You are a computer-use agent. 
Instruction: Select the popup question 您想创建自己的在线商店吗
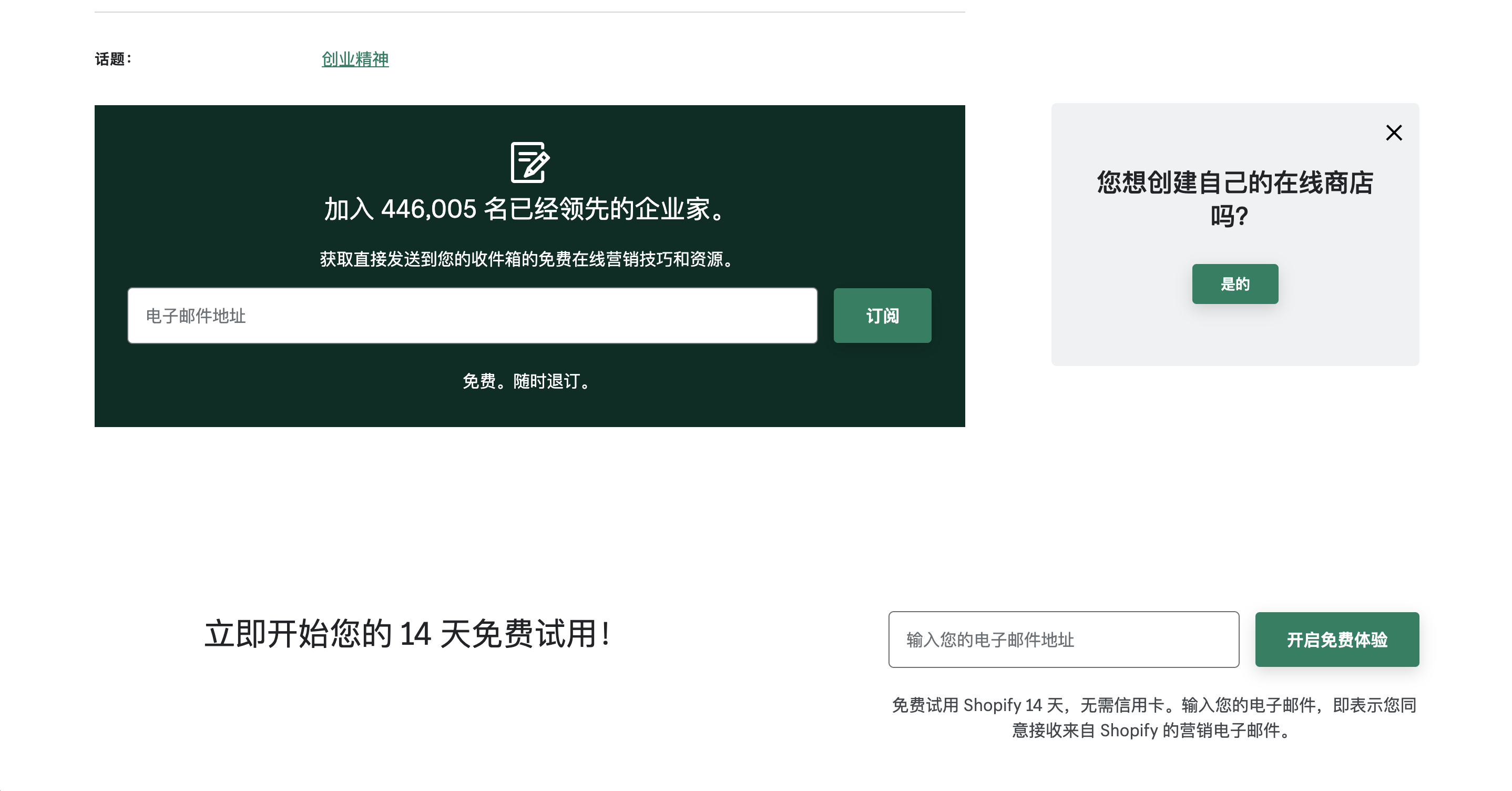click(x=1235, y=199)
